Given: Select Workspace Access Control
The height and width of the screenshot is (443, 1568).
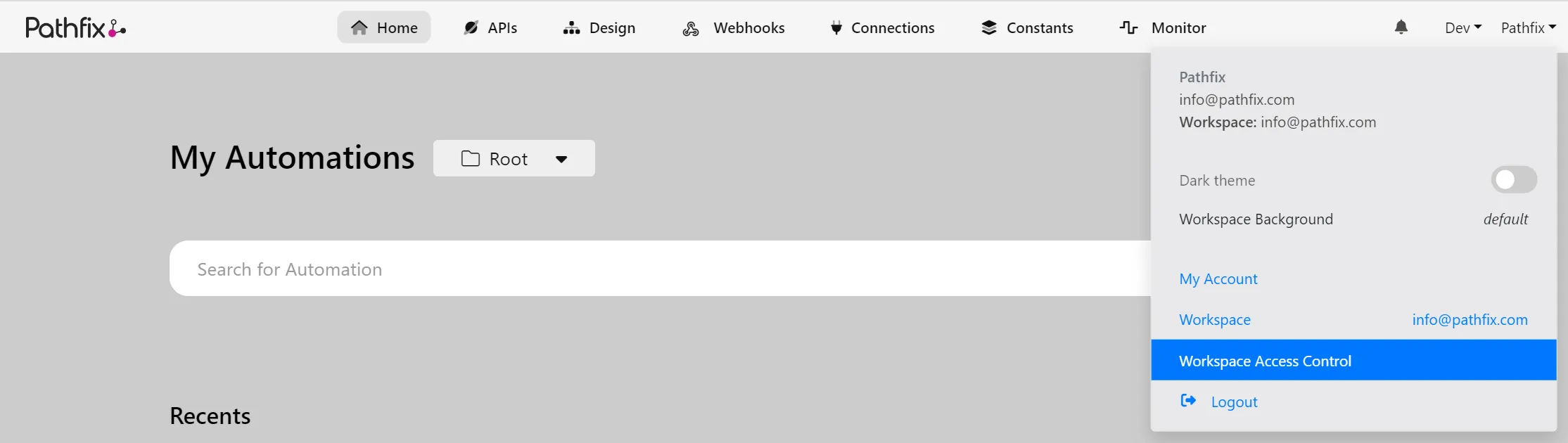Looking at the screenshot, I should 1353,361.
